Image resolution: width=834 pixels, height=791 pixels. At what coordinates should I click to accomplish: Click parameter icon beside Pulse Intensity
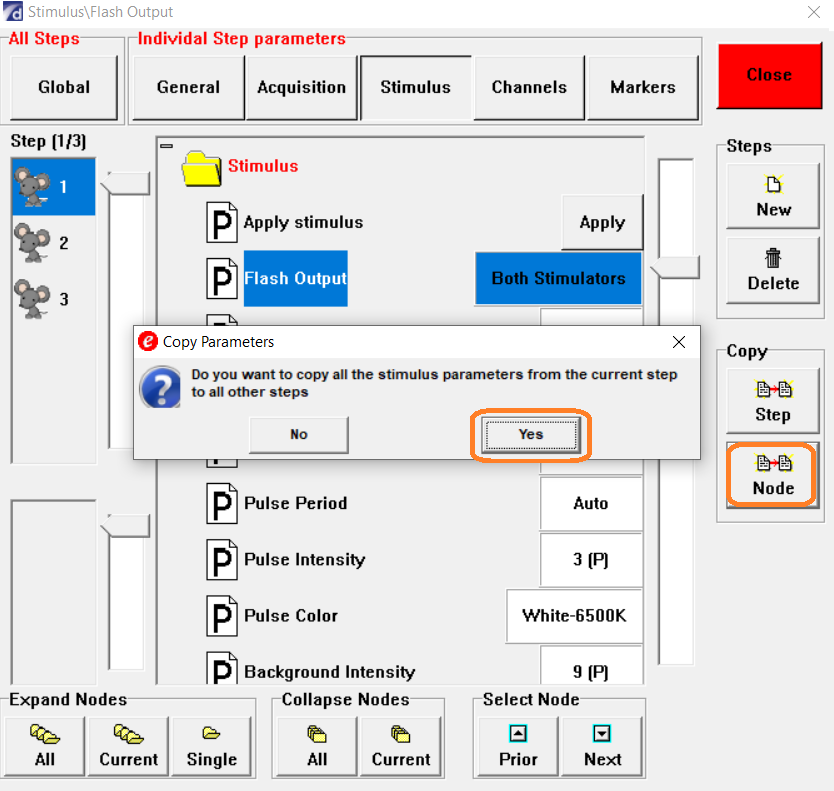222,560
